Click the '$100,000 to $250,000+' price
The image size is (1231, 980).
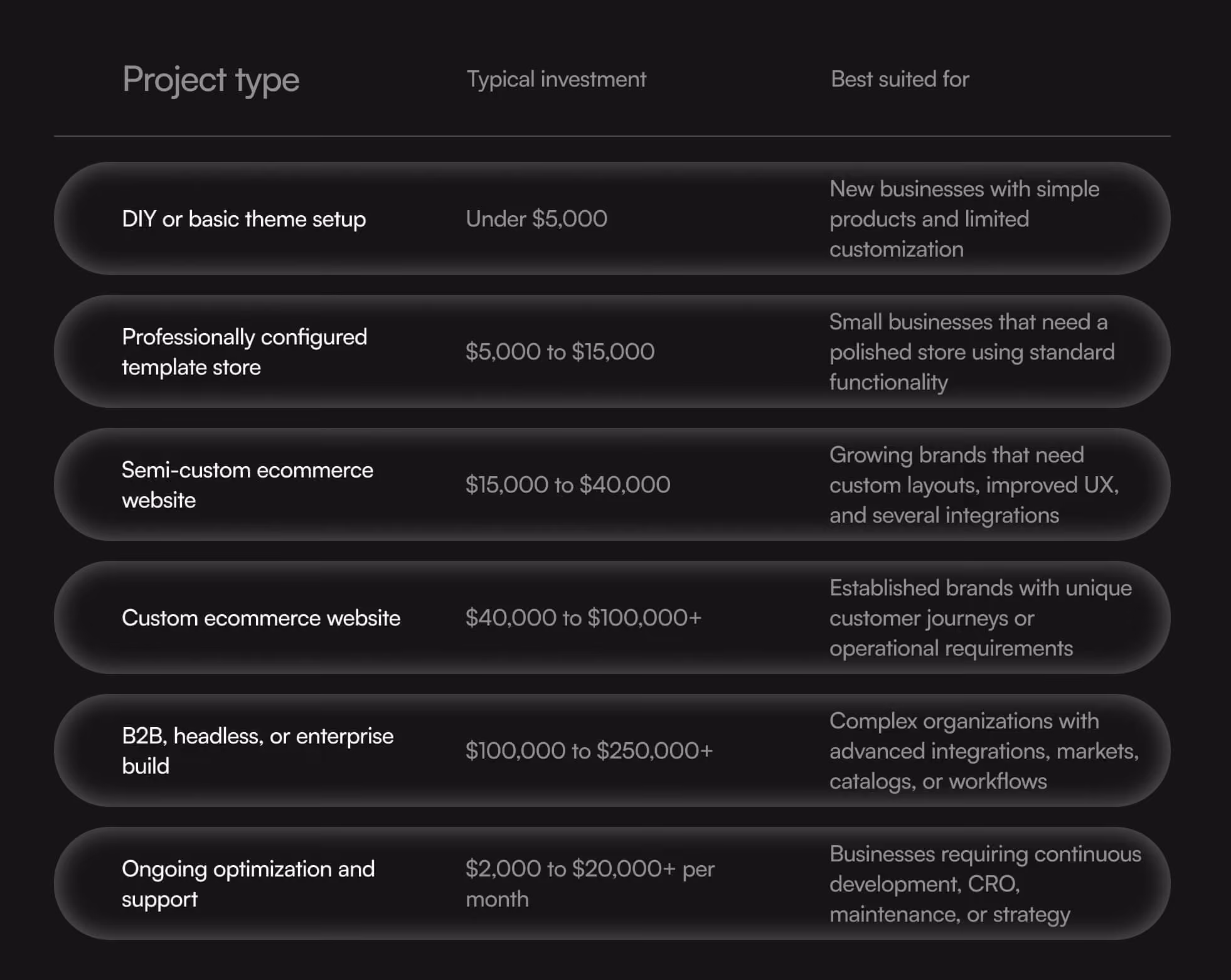tap(589, 750)
